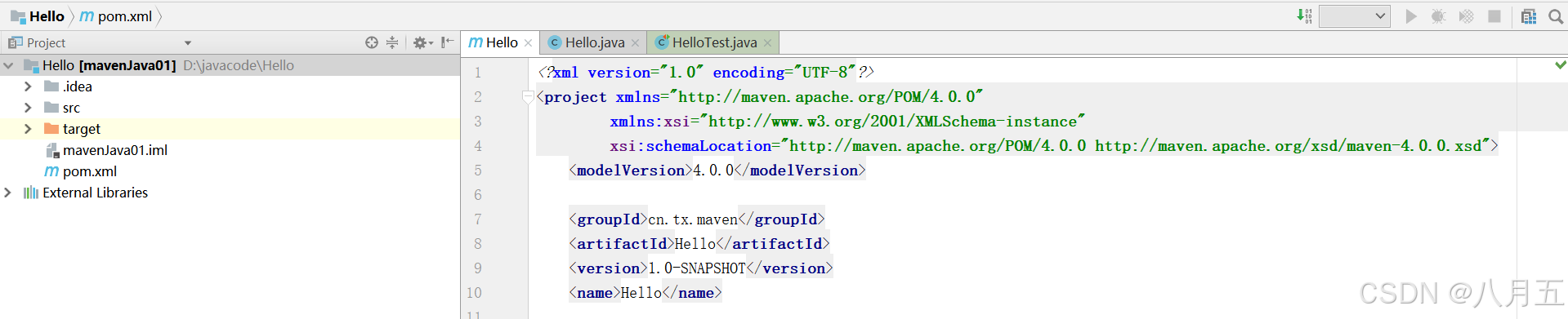This screenshot has height=319, width=1568.
Task: Click the name tag Hello value
Action: (x=641, y=293)
